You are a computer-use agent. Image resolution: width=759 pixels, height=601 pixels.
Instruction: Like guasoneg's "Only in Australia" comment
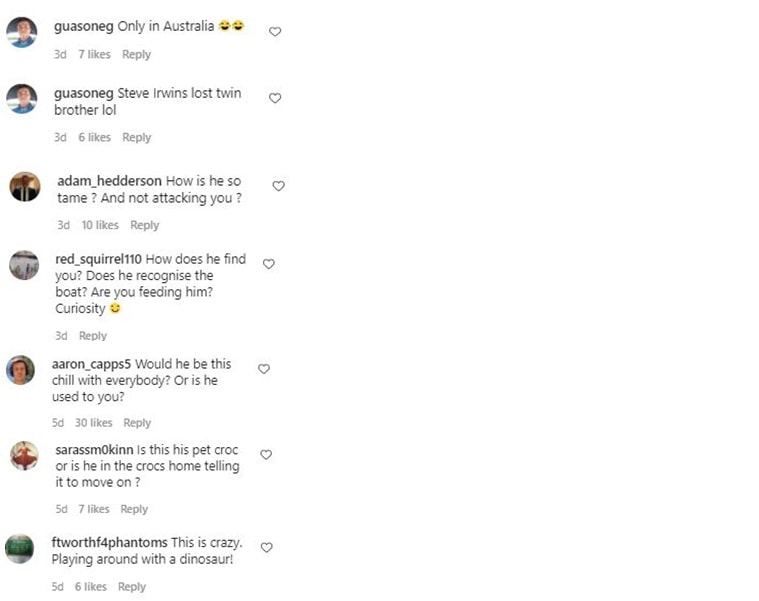coord(275,32)
